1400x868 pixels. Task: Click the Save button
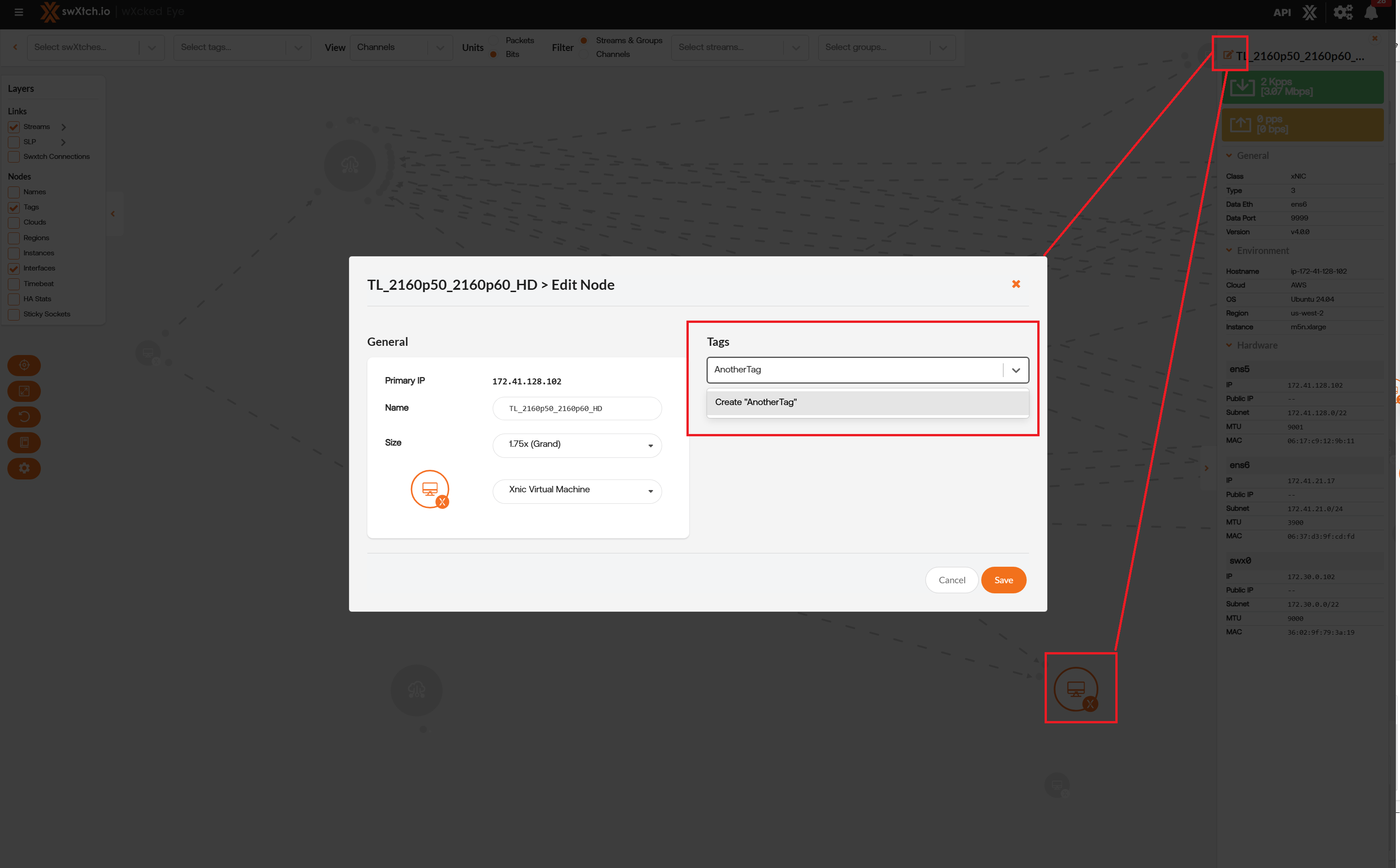[x=1003, y=580]
